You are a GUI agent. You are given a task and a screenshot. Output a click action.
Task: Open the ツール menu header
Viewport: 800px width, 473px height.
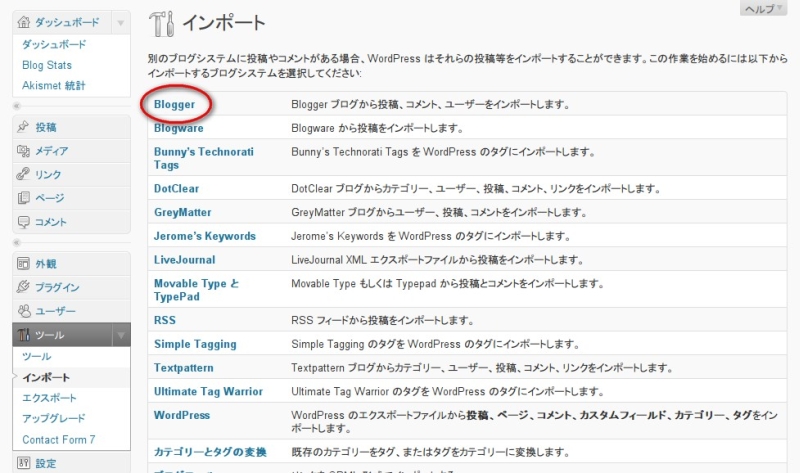(49, 335)
